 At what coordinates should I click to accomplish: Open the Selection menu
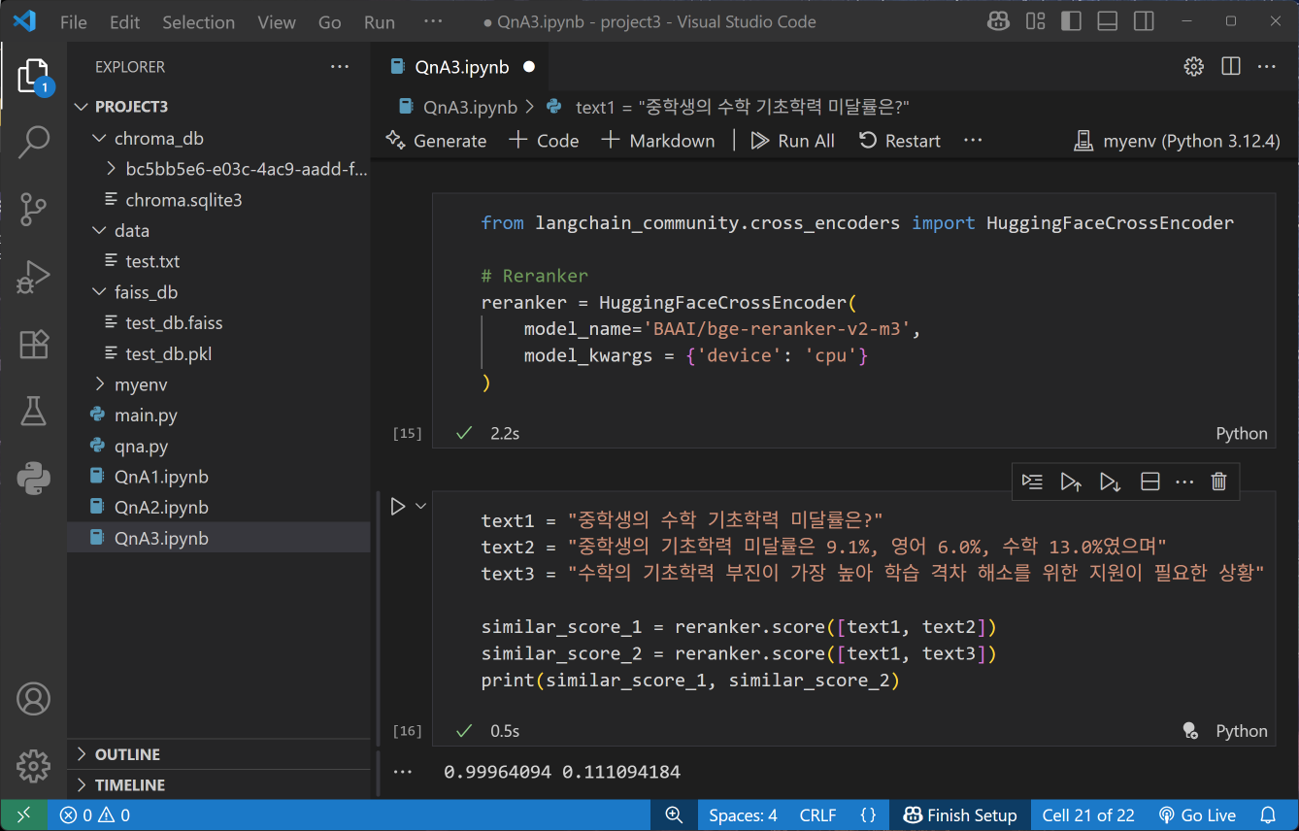[198, 21]
